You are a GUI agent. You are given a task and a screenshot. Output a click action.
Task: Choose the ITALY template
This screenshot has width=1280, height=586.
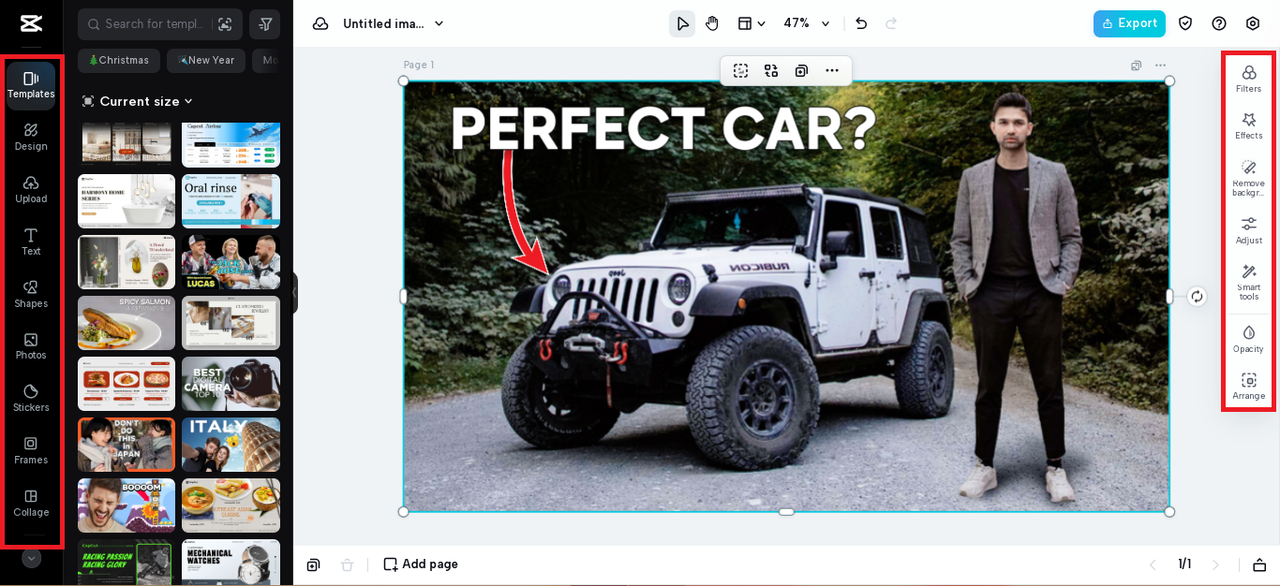click(x=231, y=444)
